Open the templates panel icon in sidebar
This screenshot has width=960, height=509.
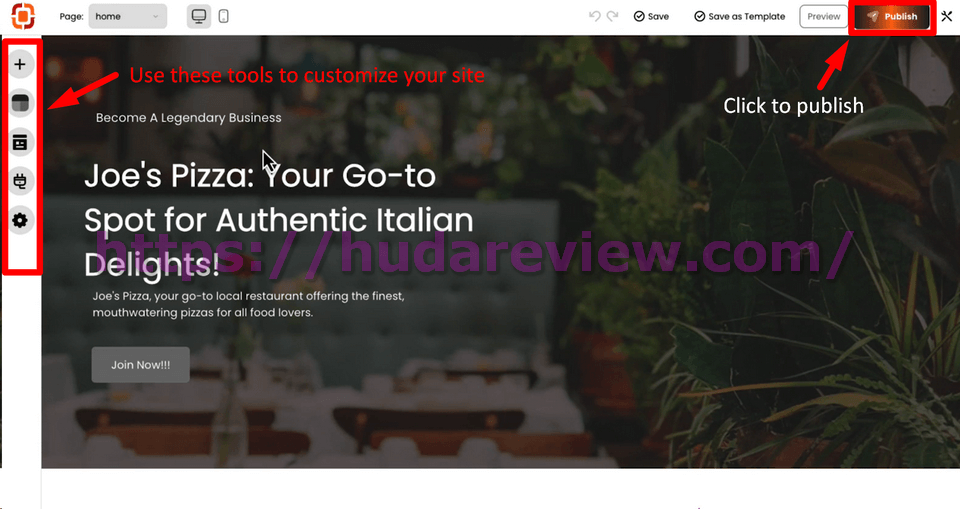(x=20, y=142)
